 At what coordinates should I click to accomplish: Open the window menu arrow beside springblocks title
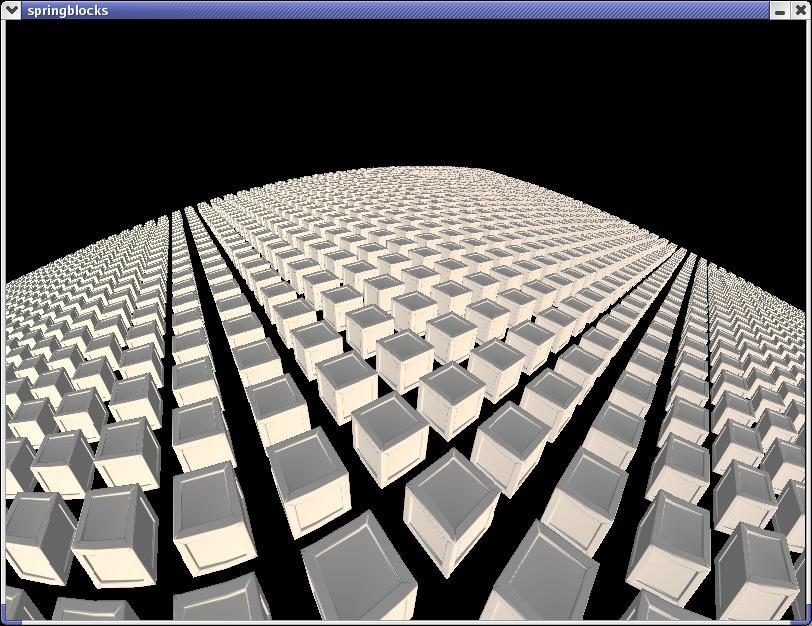(13, 10)
